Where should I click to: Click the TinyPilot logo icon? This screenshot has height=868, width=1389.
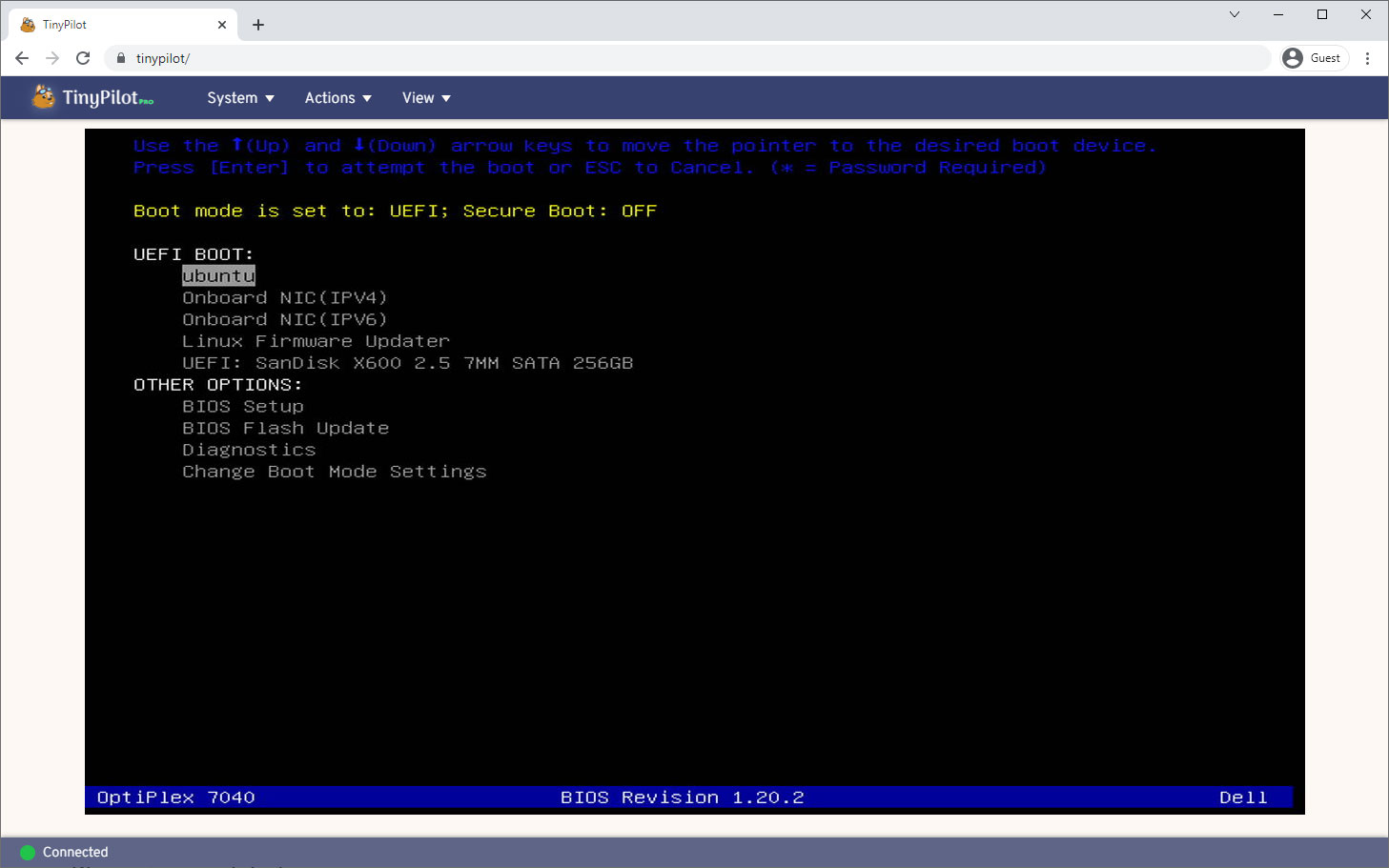(44, 97)
